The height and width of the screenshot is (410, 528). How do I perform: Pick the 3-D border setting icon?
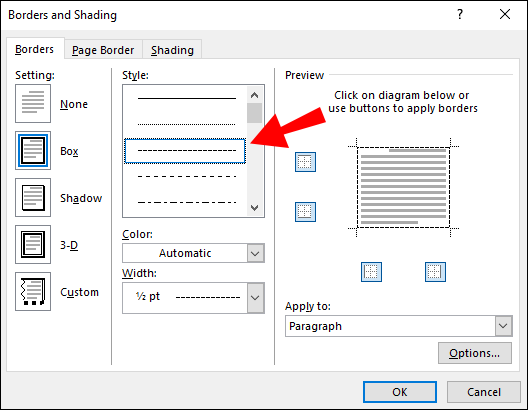click(x=33, y=244)
